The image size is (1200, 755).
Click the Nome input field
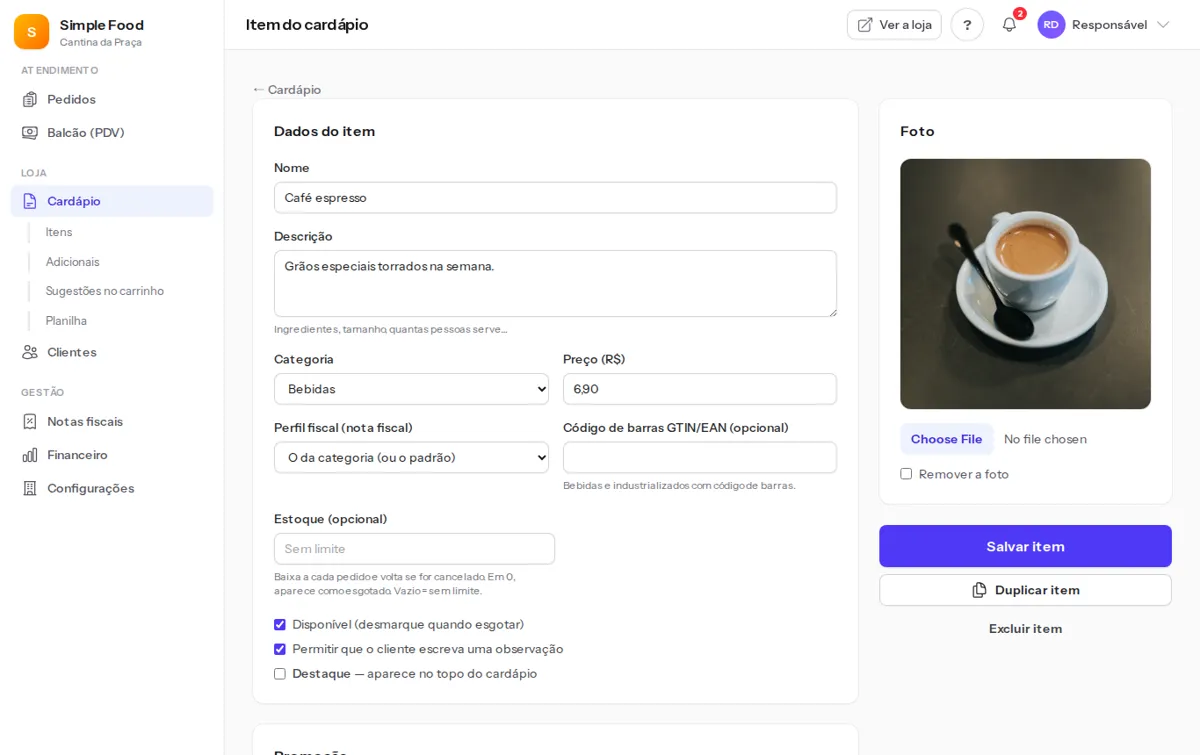click(x=555, y=198)
